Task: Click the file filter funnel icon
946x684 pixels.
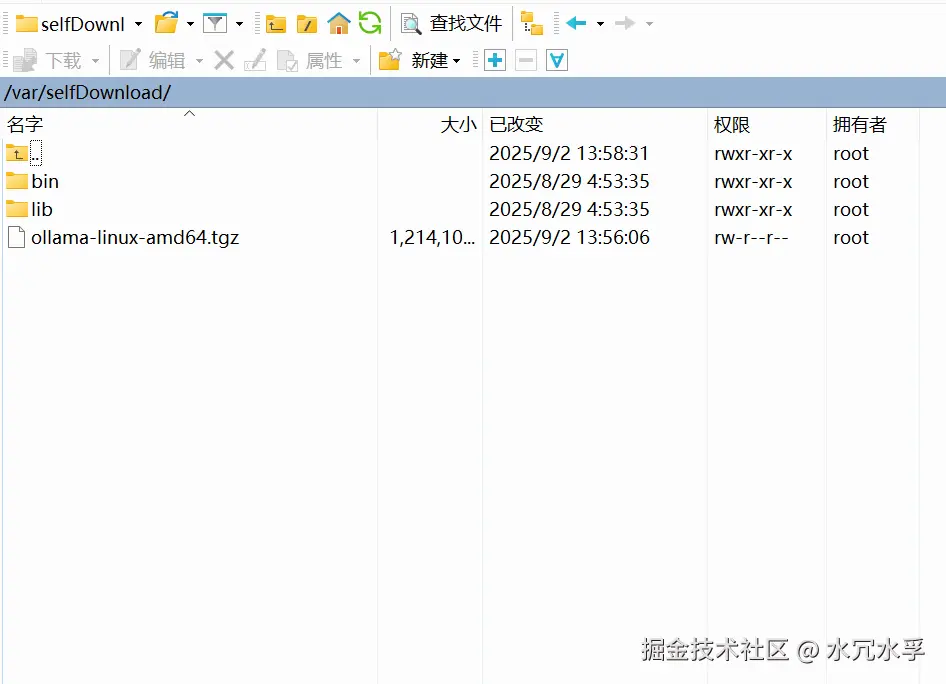Action: tap(215, 24)
